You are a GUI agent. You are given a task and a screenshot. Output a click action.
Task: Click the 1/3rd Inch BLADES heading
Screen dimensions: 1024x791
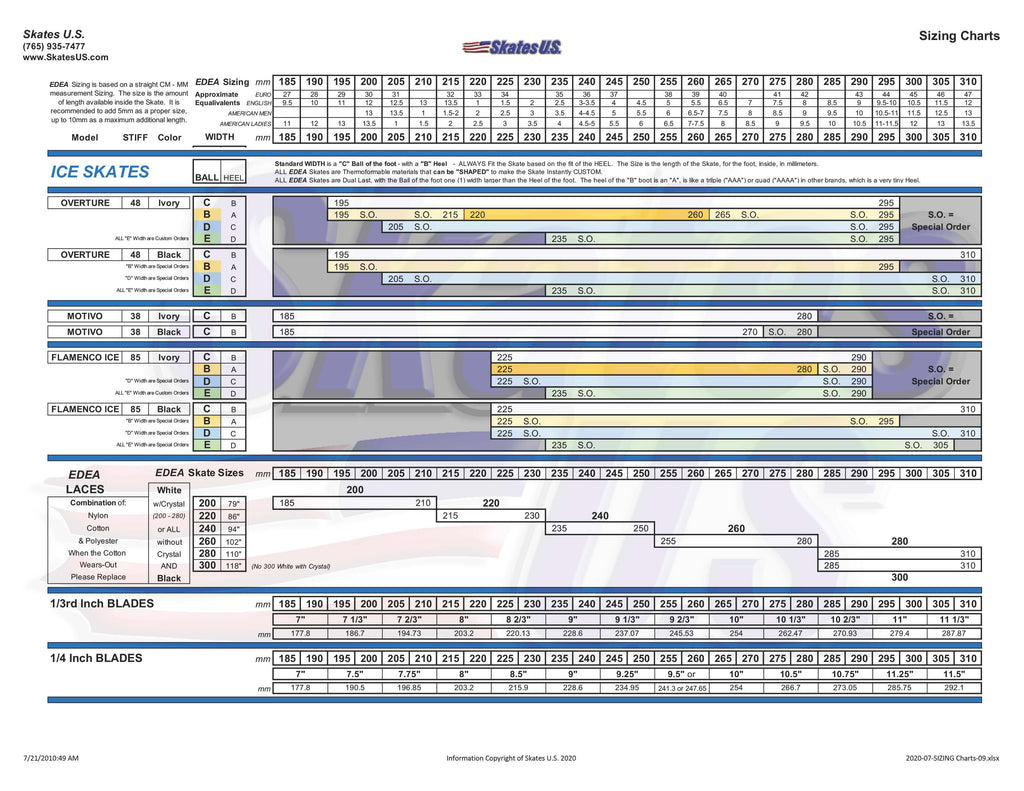[x=102, y=604]
